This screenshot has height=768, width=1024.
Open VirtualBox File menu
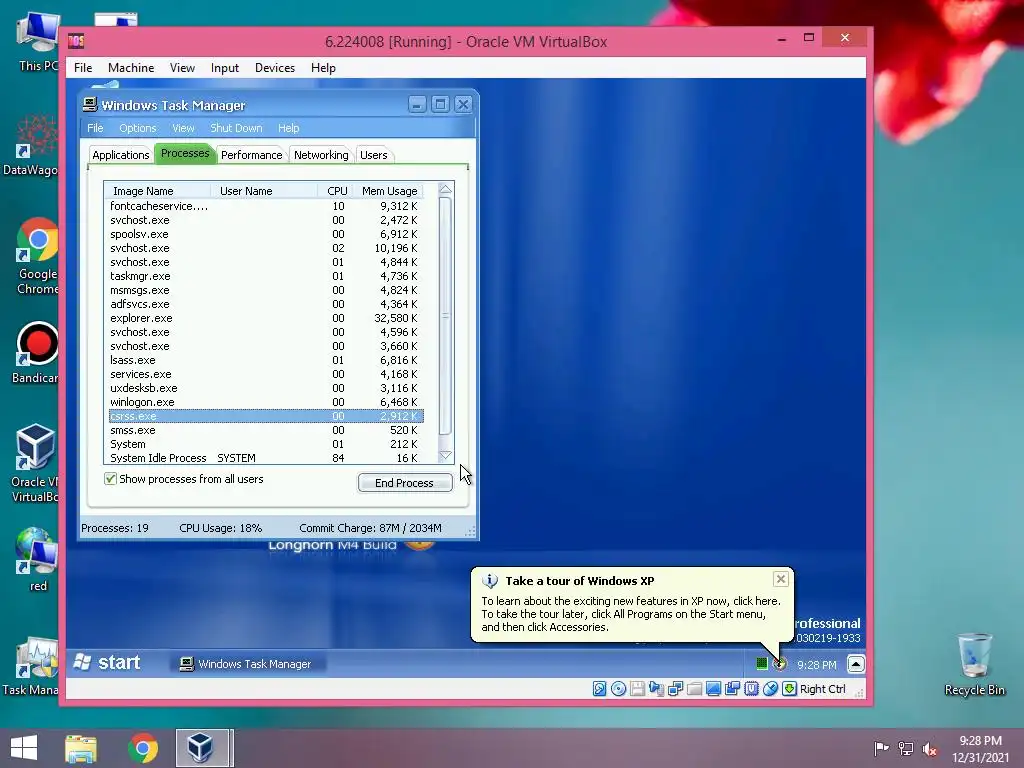(x=83, y=68)
